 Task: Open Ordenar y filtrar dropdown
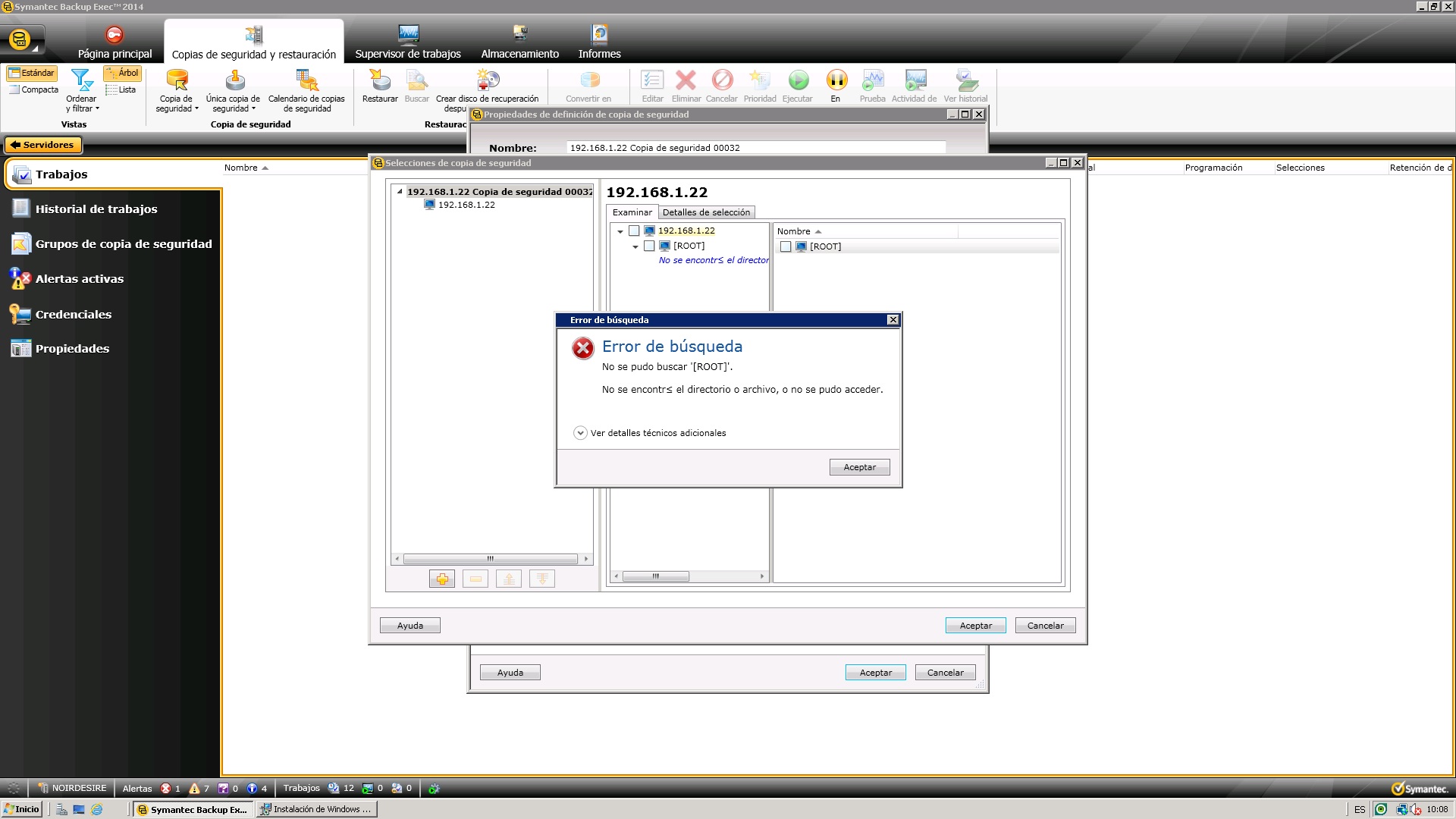pos(82,91)
